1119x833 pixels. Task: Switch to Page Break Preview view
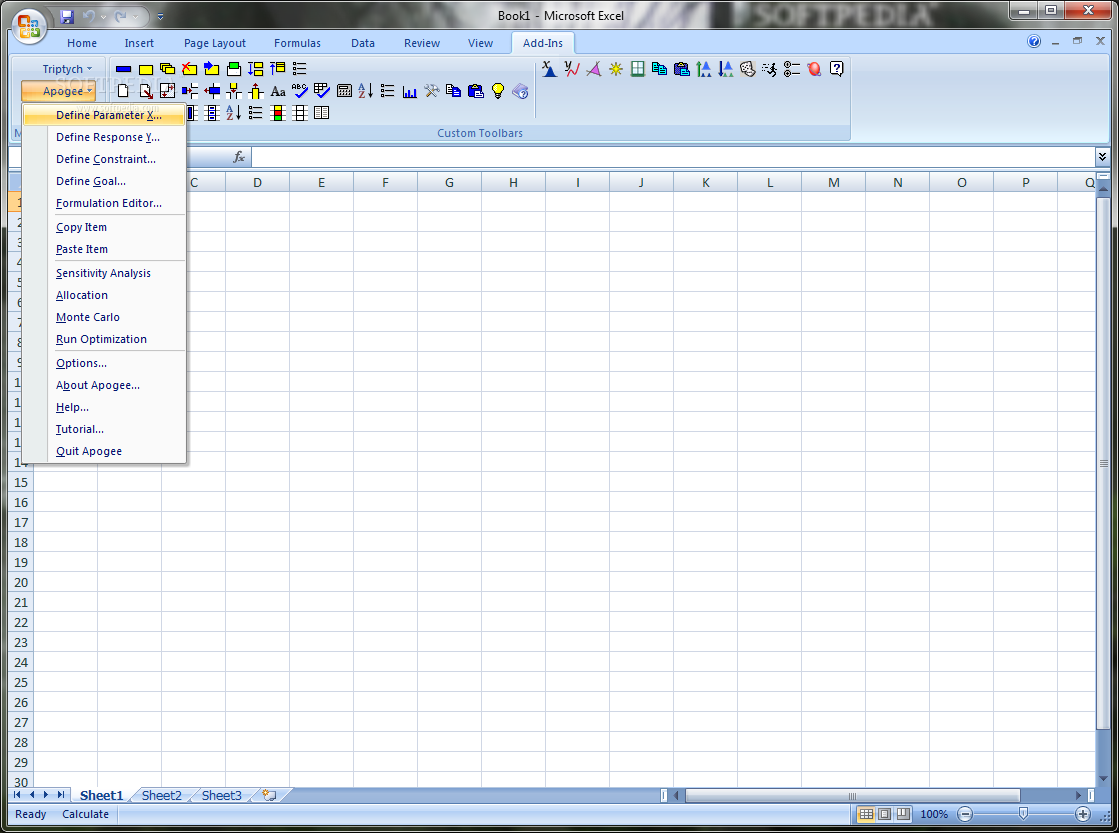(903, 814)
